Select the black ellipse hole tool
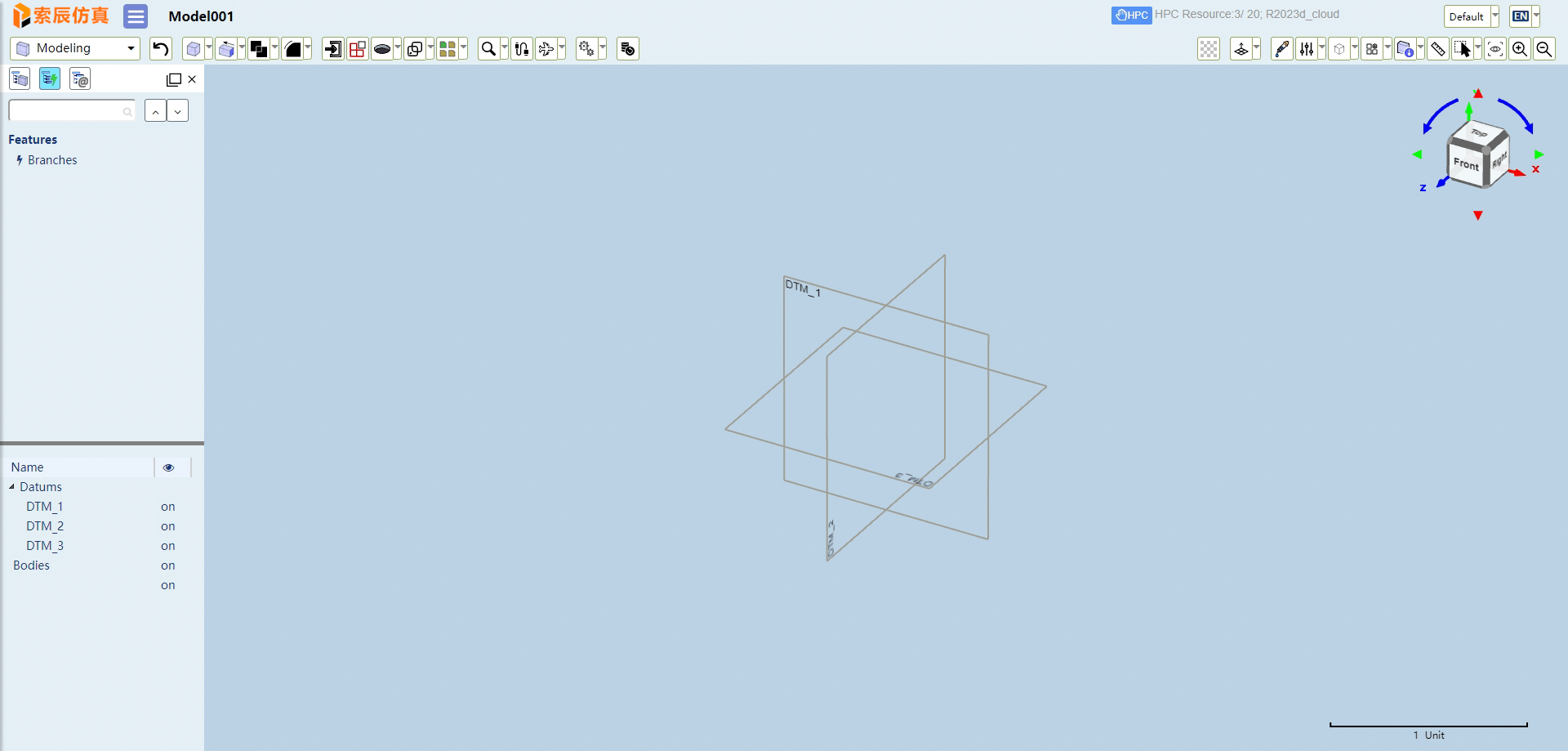The height and width of the screenshot is (751, 1568). click(x=381, y=49)
